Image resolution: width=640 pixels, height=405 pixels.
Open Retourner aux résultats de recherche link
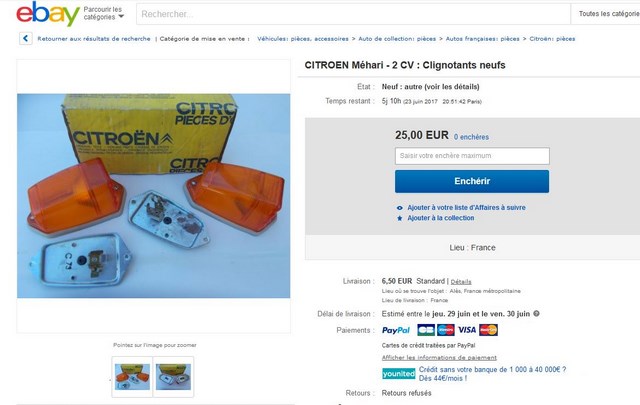tap(94, 39)
